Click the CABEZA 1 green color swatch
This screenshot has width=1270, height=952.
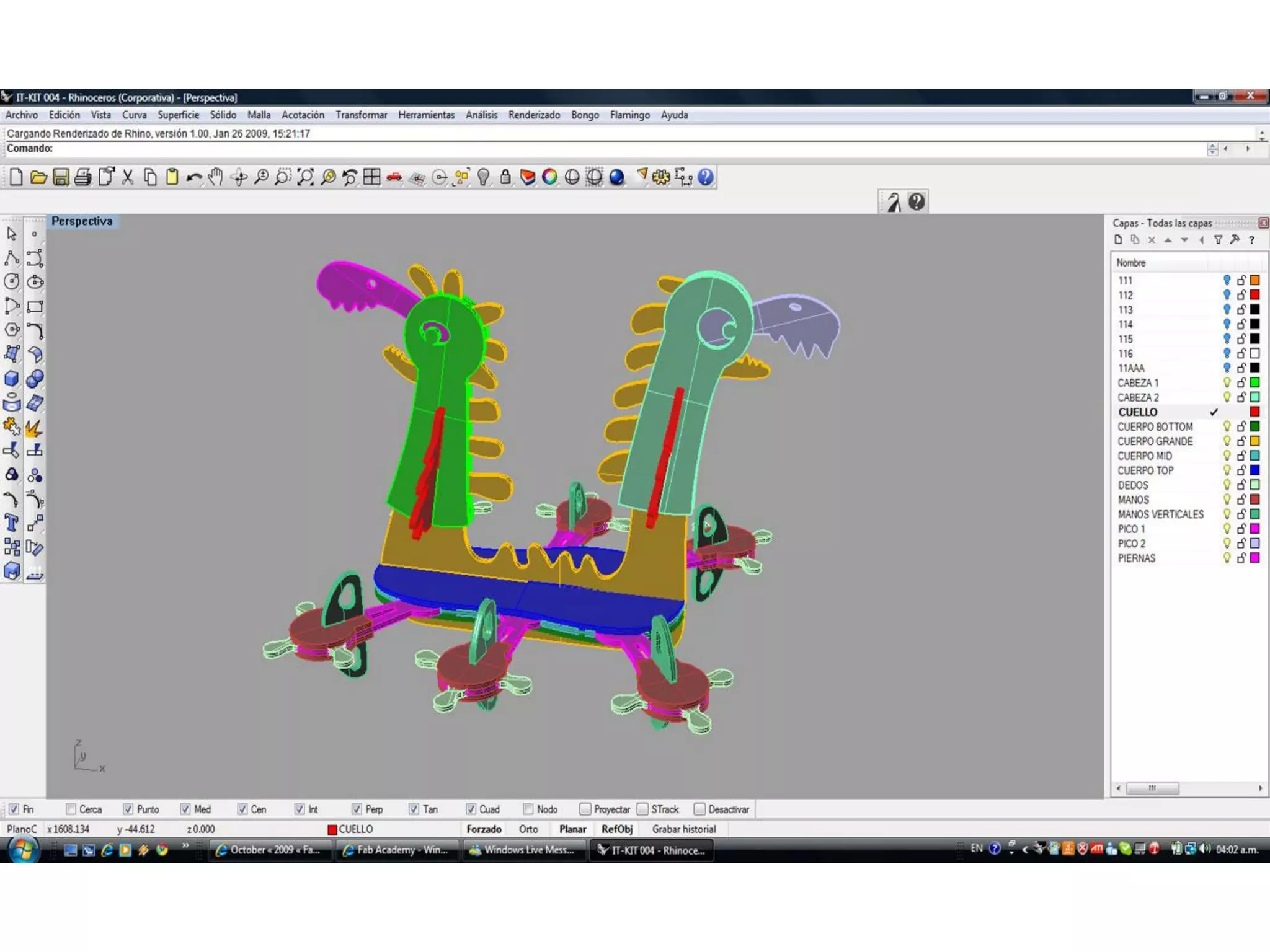(1254, 382)
